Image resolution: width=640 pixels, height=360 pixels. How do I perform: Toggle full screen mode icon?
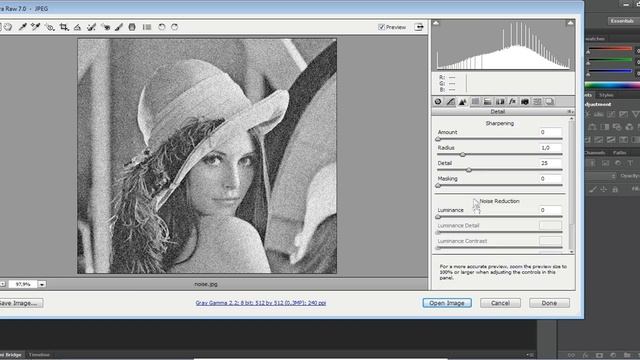pos(419,27)
